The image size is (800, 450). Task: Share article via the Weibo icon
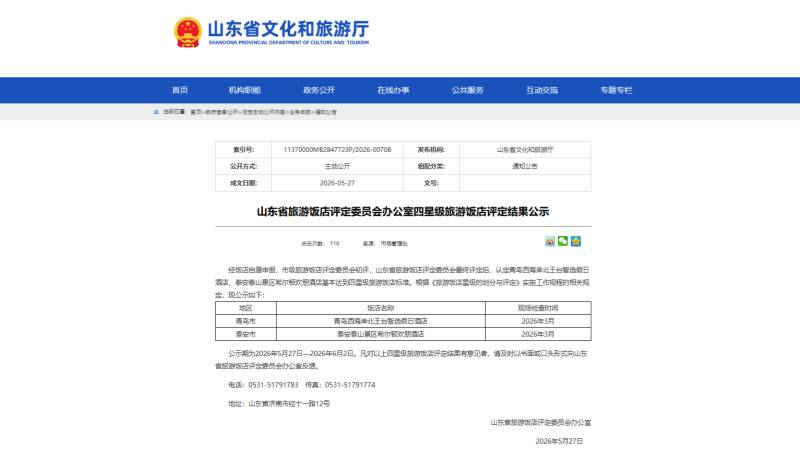549,241
